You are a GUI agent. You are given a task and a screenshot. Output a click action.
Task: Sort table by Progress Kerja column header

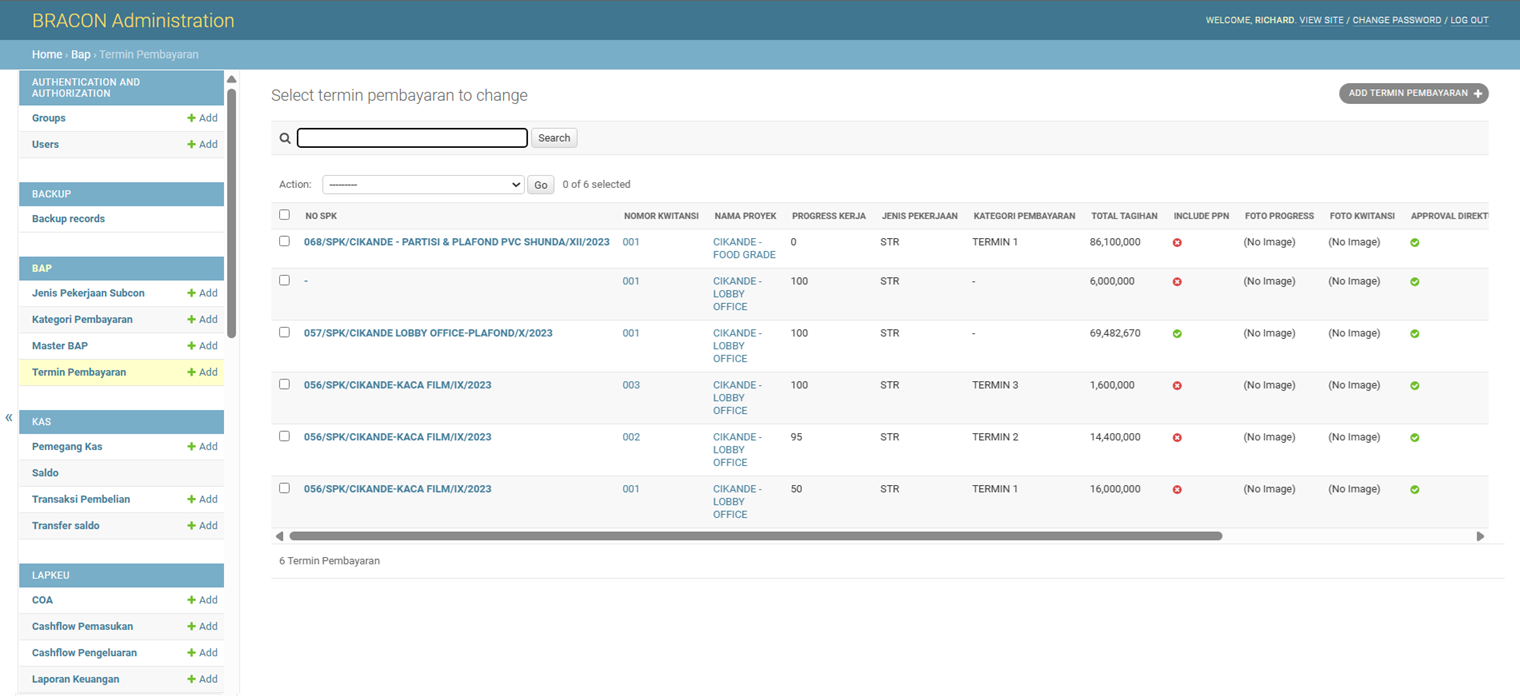pyautogui.click(x=829, y=216)
